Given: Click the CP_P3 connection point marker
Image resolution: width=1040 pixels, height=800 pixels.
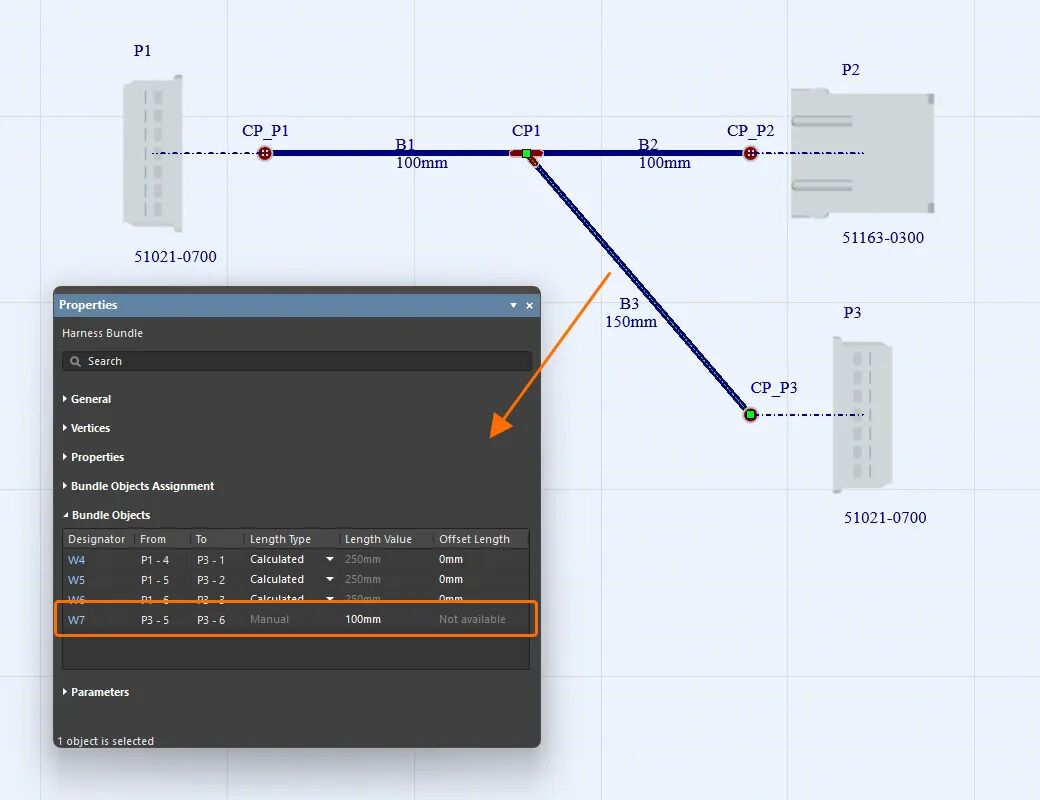Looking at the screenshot, I should pos(749,413).
